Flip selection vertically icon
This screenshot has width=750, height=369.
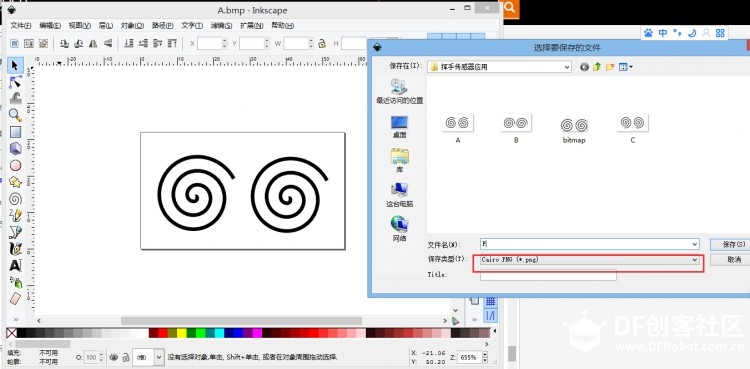click(107, 44)
